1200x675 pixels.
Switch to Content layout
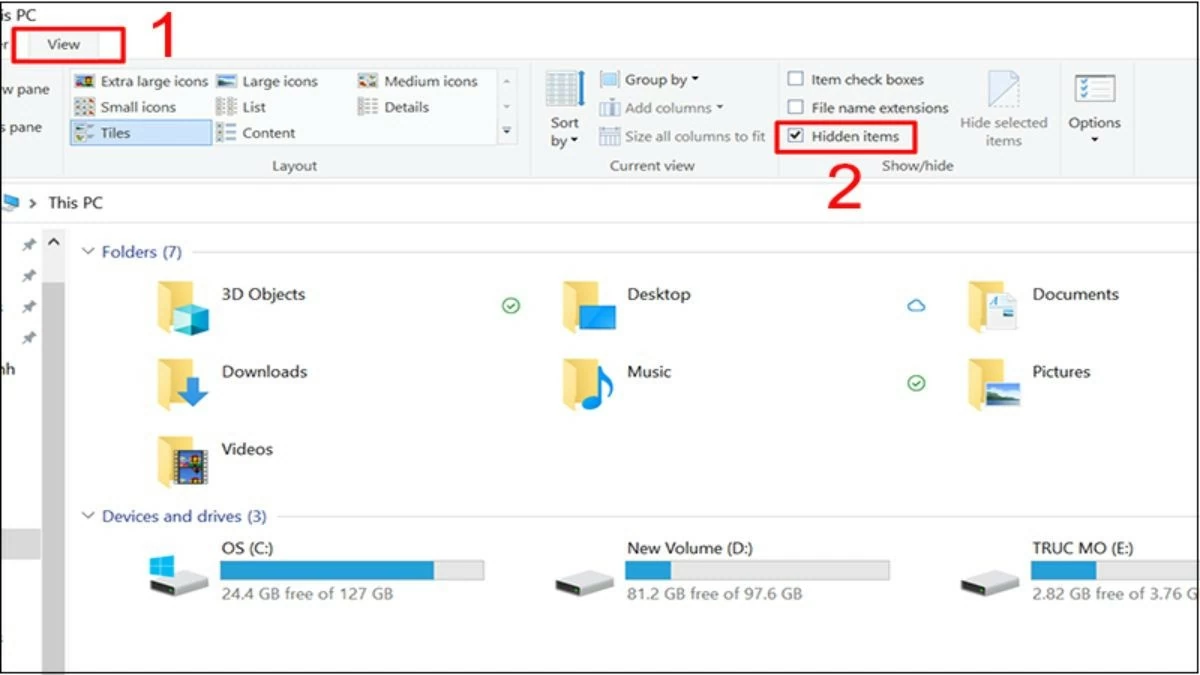coord(264,132)
